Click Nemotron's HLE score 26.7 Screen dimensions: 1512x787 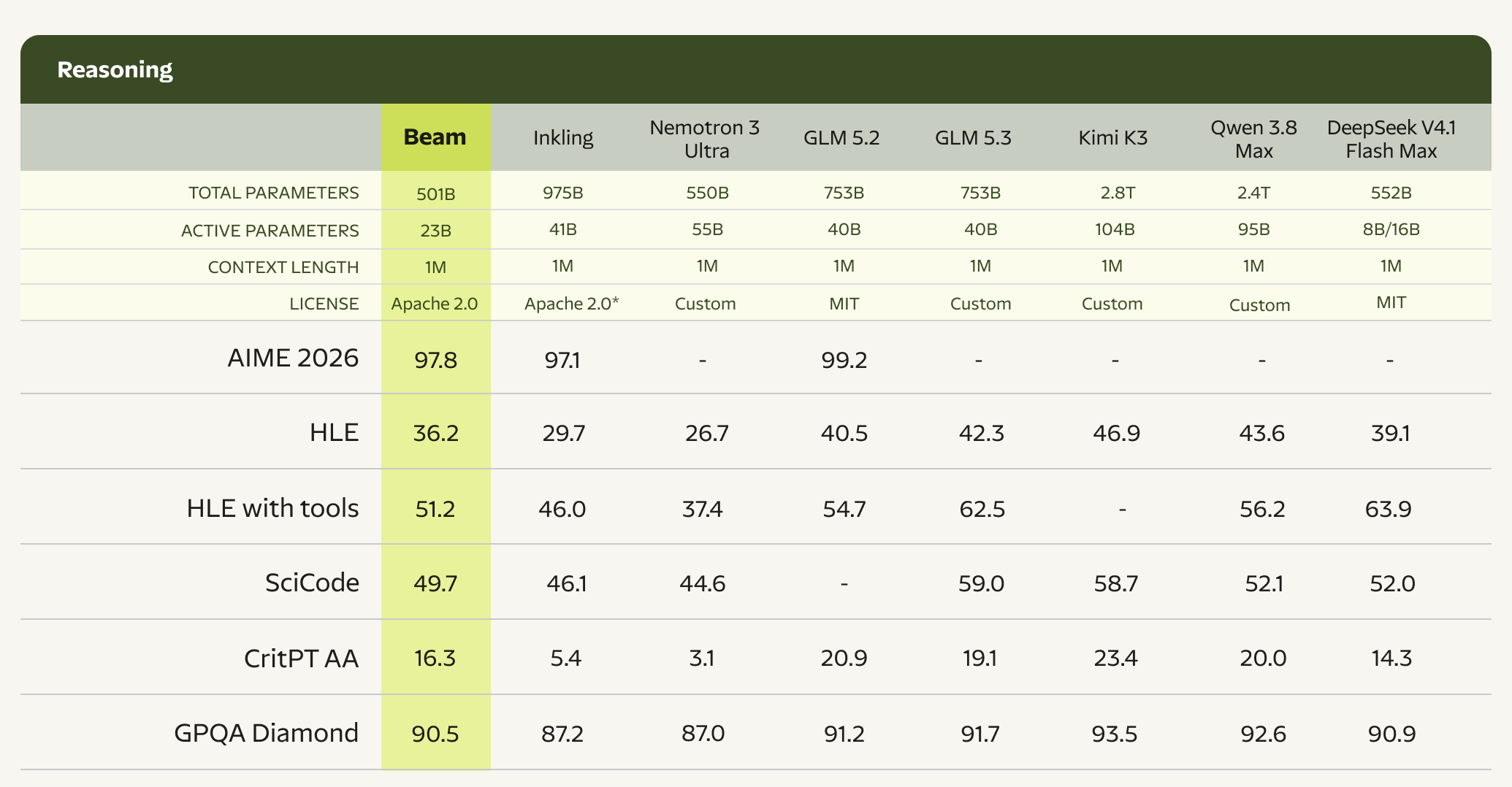tap(707, 434)
